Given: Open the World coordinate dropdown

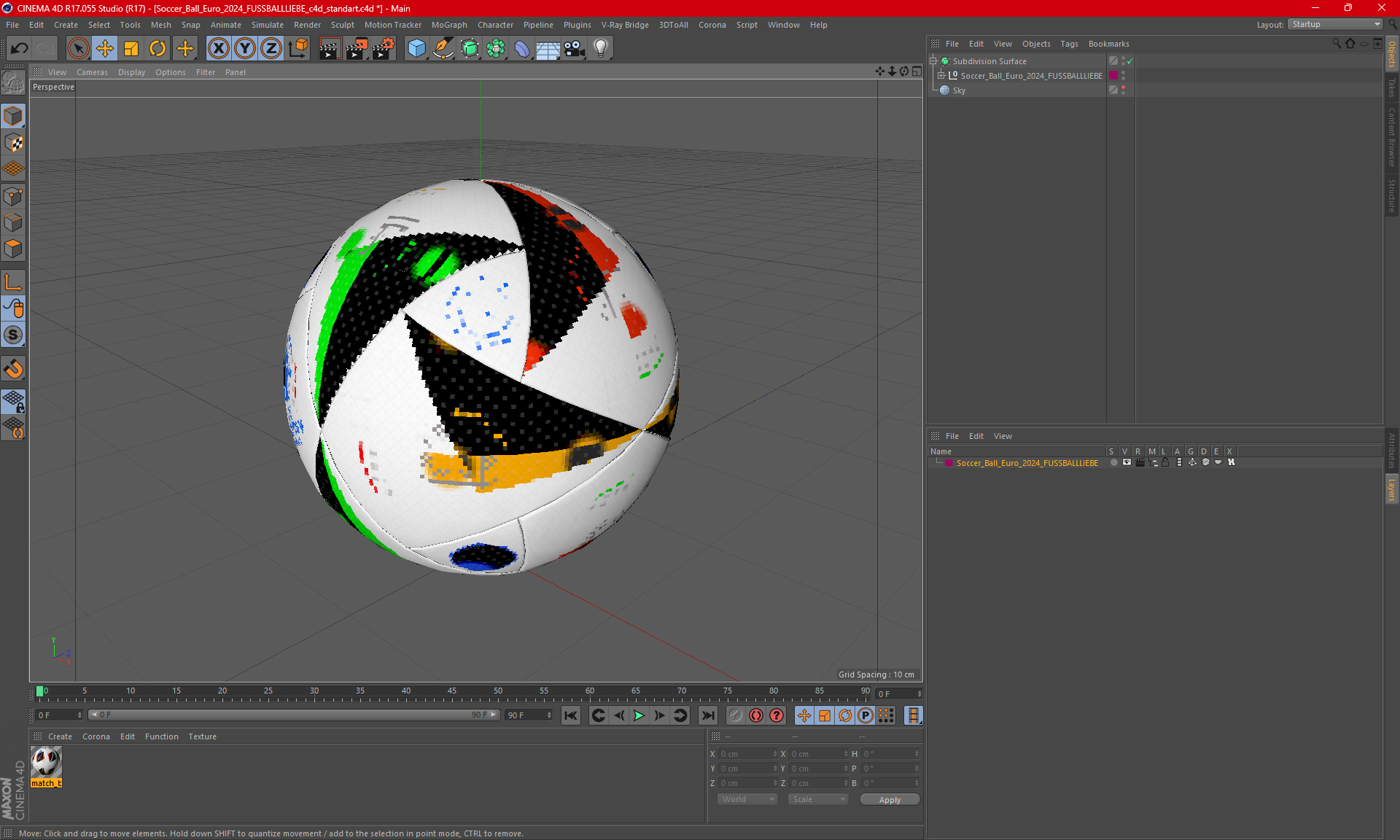Looking at the screenshot, I should click(x=747, y=799).
